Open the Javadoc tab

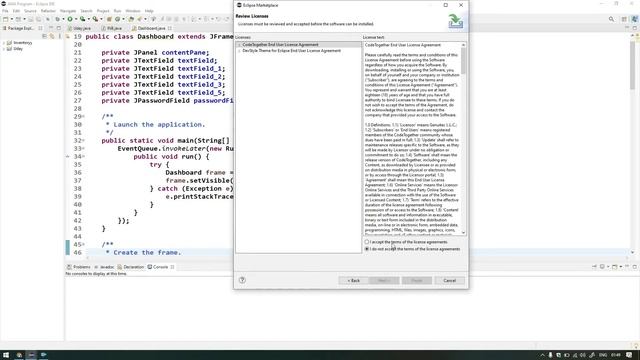pos(104,267)
